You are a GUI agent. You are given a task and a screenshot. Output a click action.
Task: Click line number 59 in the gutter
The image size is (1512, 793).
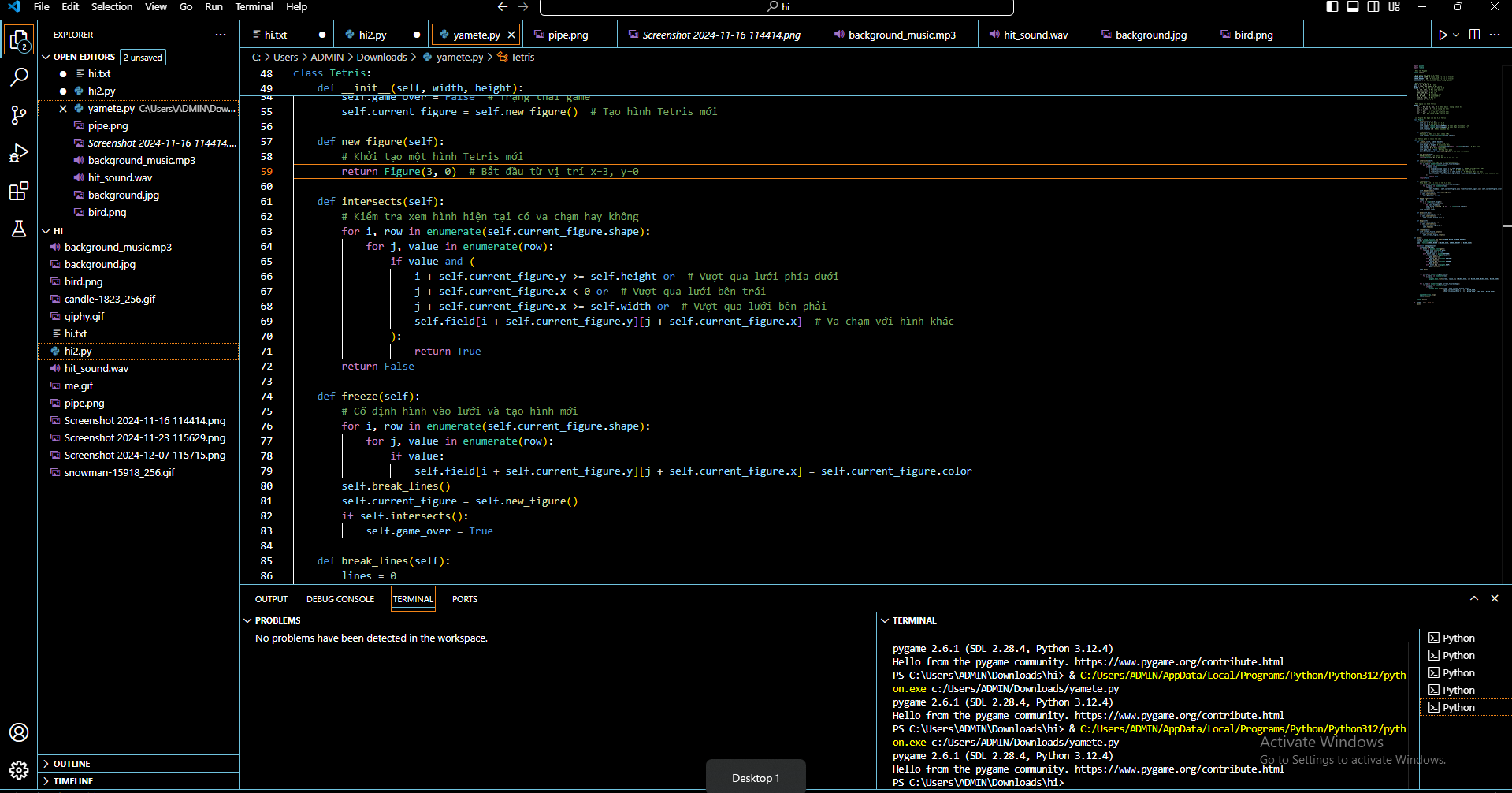point(266,172)
